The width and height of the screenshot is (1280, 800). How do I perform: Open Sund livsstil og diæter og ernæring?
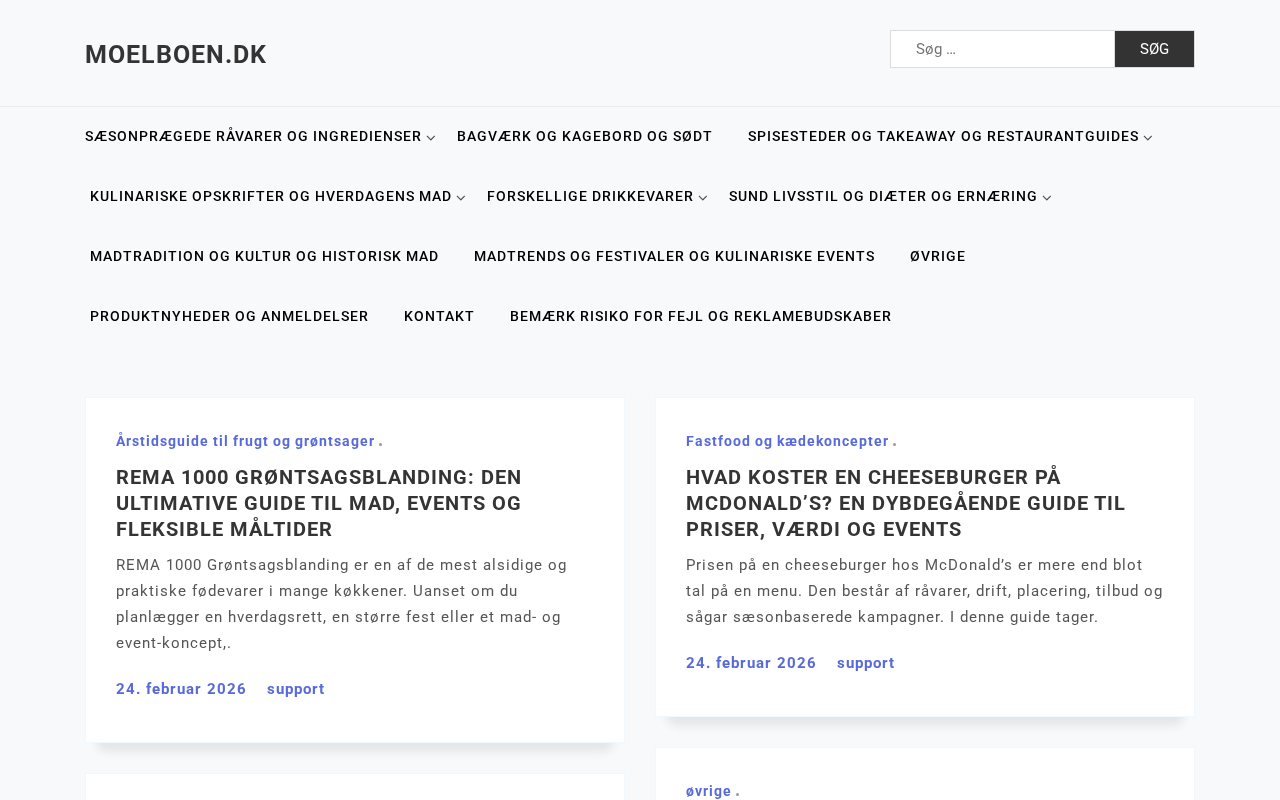(883, 197)
